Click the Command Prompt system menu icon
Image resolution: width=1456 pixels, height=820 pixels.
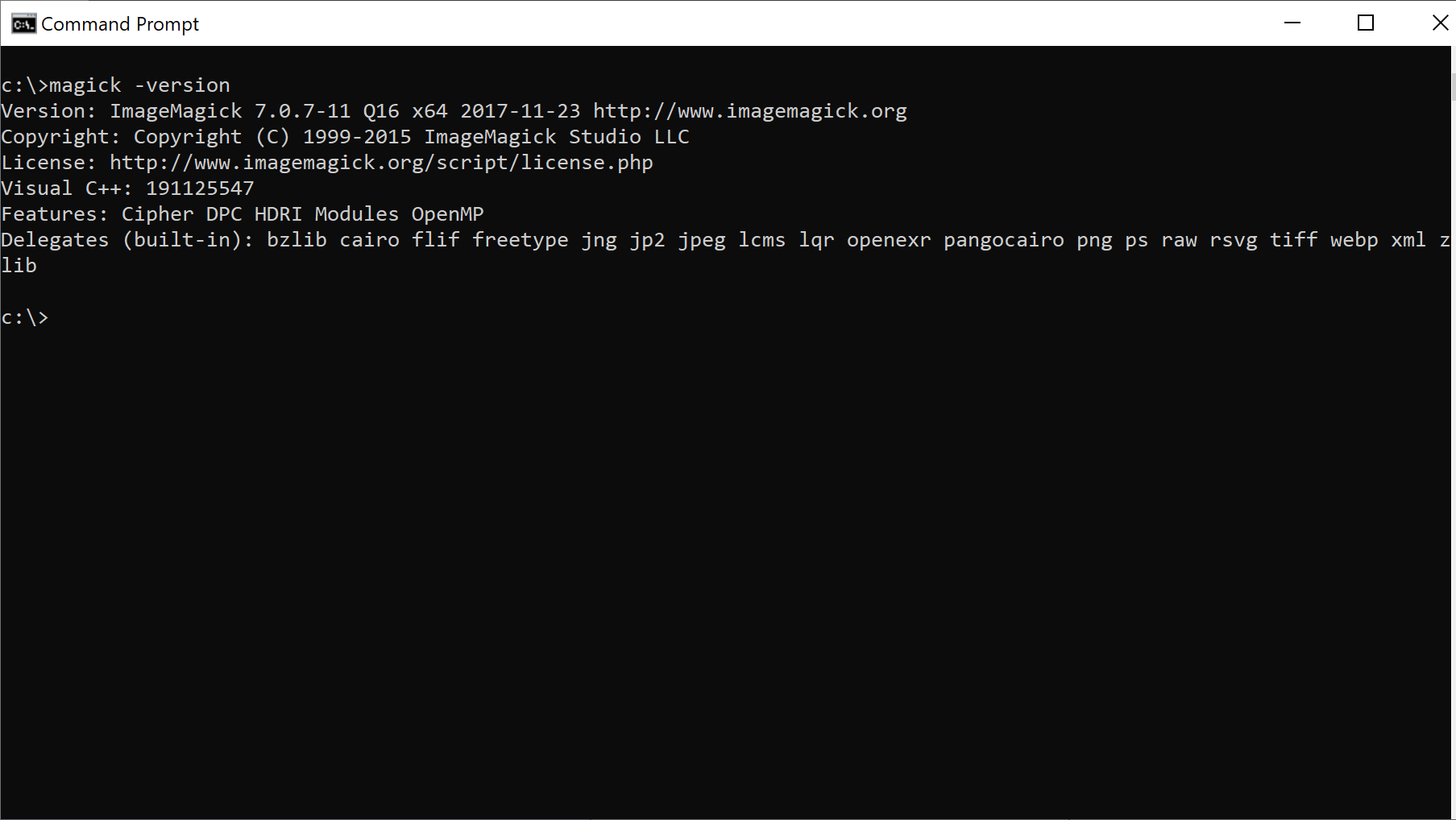pyautogui.click(x=23, y=24)
